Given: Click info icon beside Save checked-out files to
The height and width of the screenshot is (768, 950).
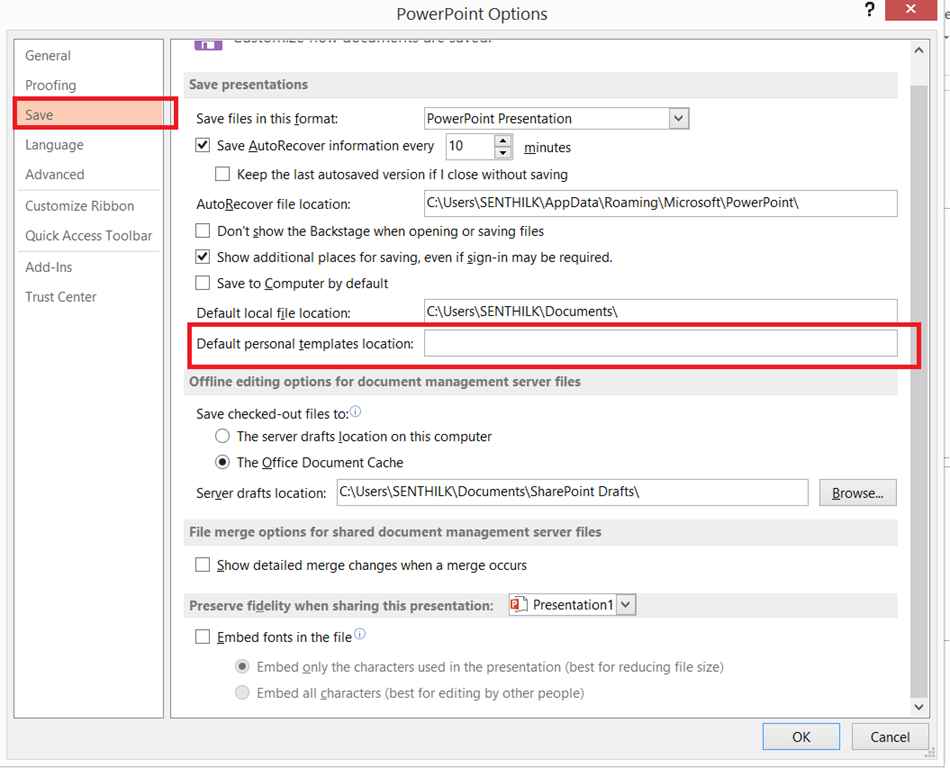Looking at the screenshot, I should coord(356,411).
